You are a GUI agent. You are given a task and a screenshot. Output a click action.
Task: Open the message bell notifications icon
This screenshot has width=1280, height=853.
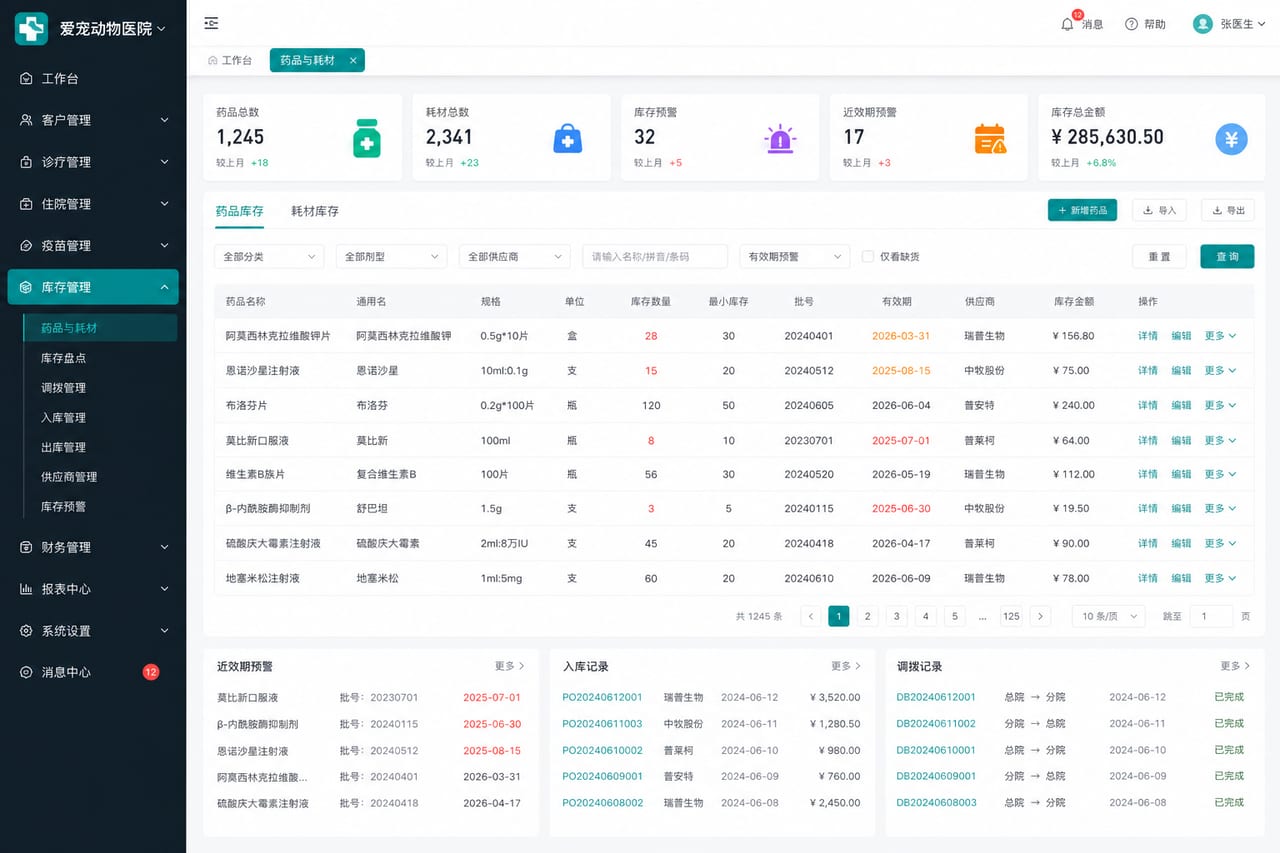1067,24
